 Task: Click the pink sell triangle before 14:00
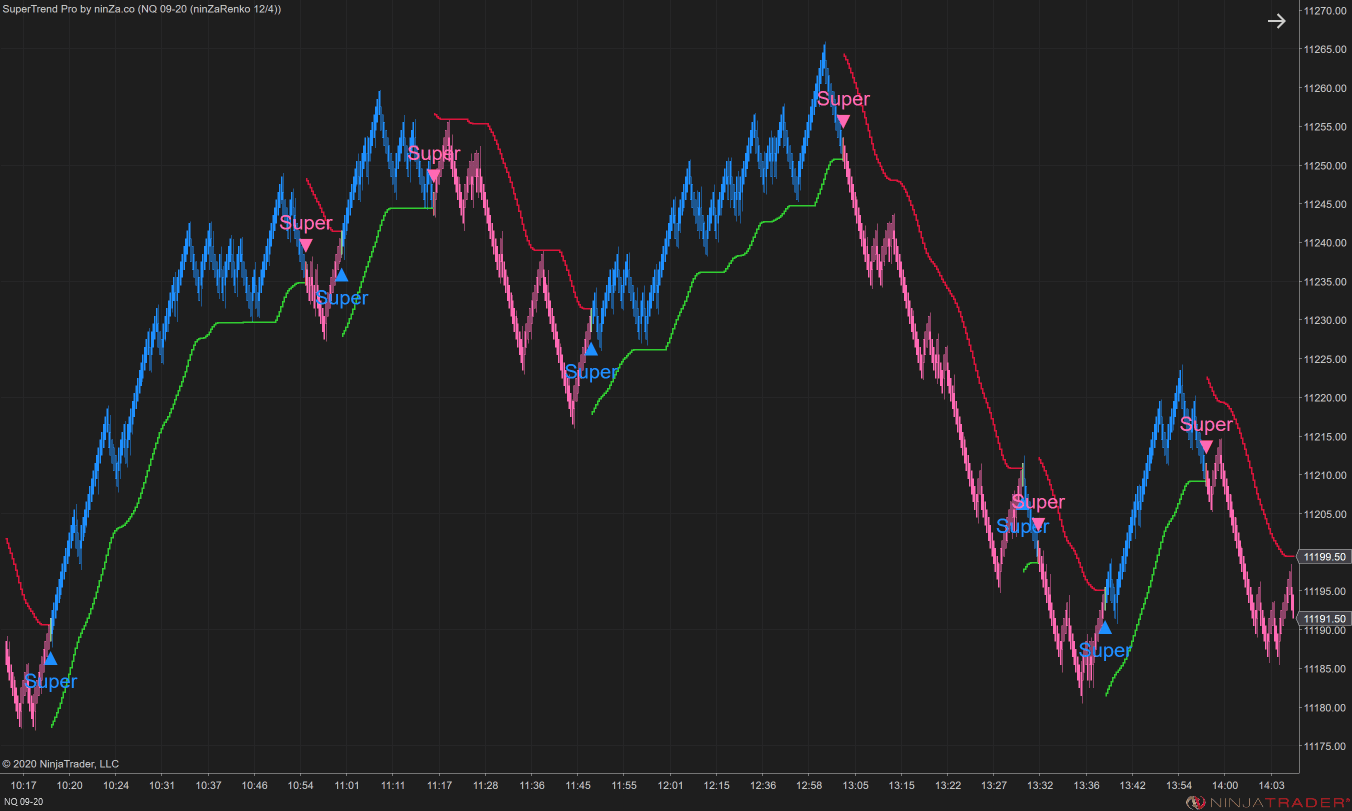point(1206,446)
